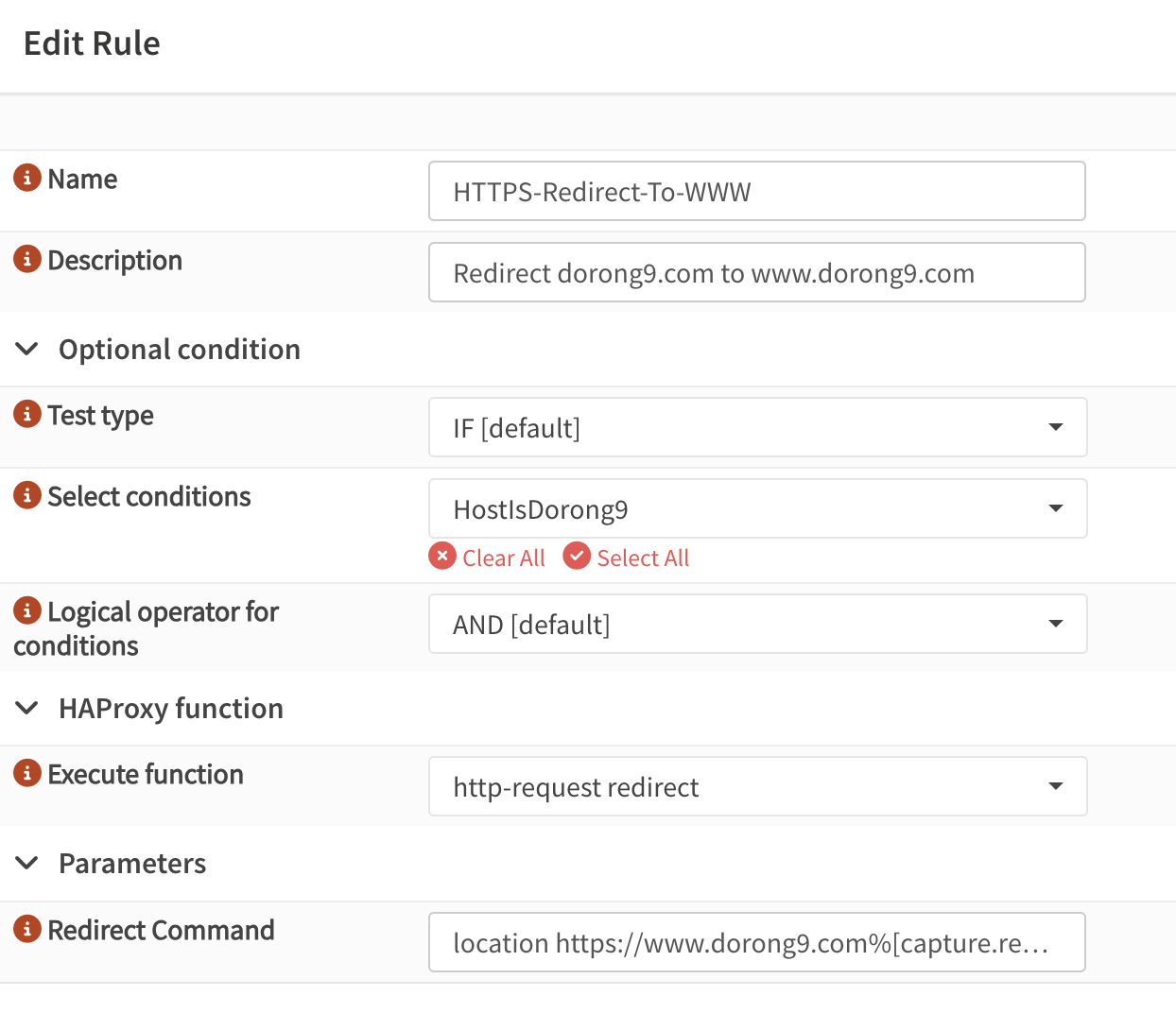Click the info icon beside Select conditions
Viewport: 1176px width, 1013px height.
click(27, 495)
